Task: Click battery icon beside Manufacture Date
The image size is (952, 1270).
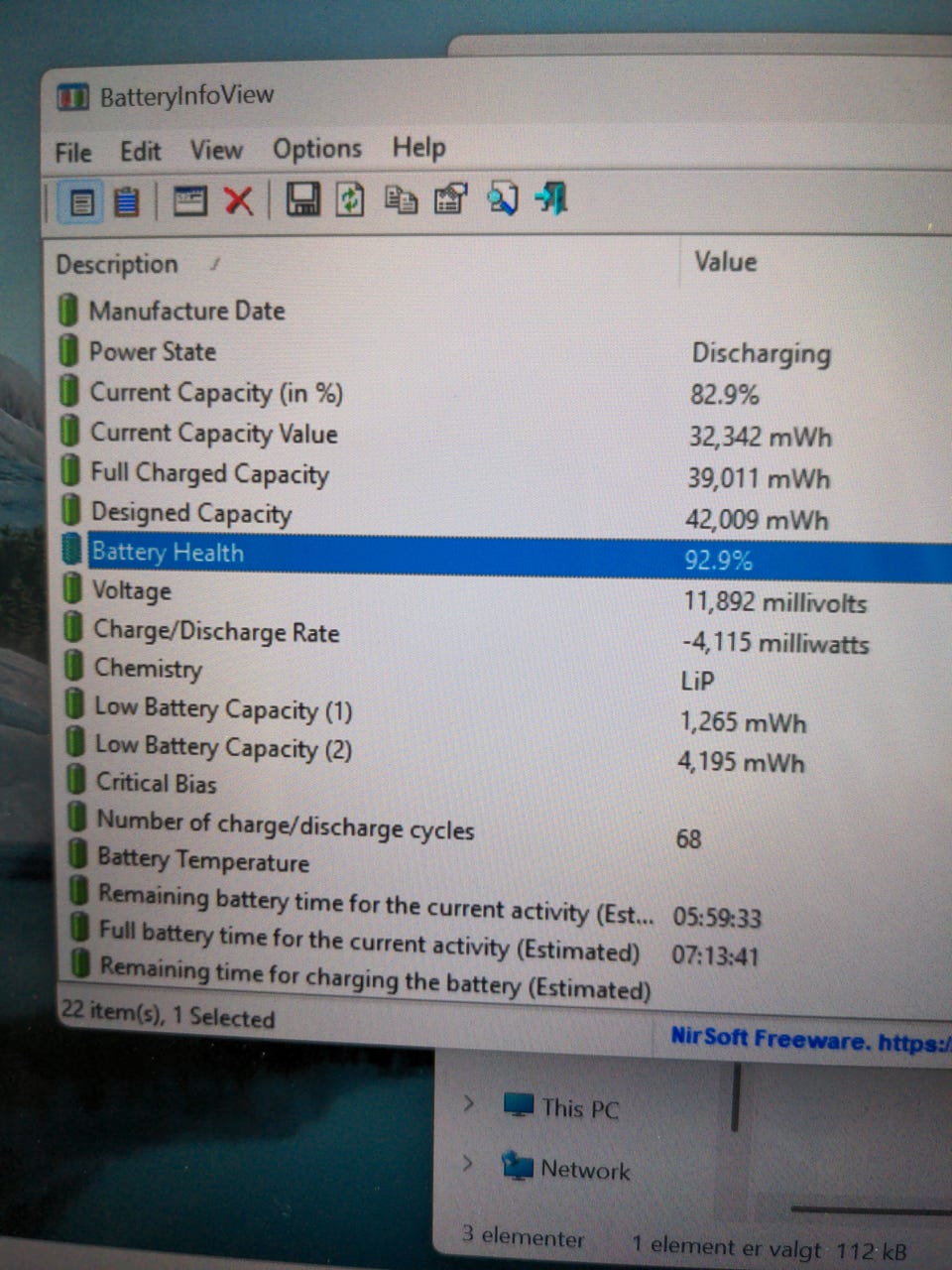Action: [x=67, y=310]
